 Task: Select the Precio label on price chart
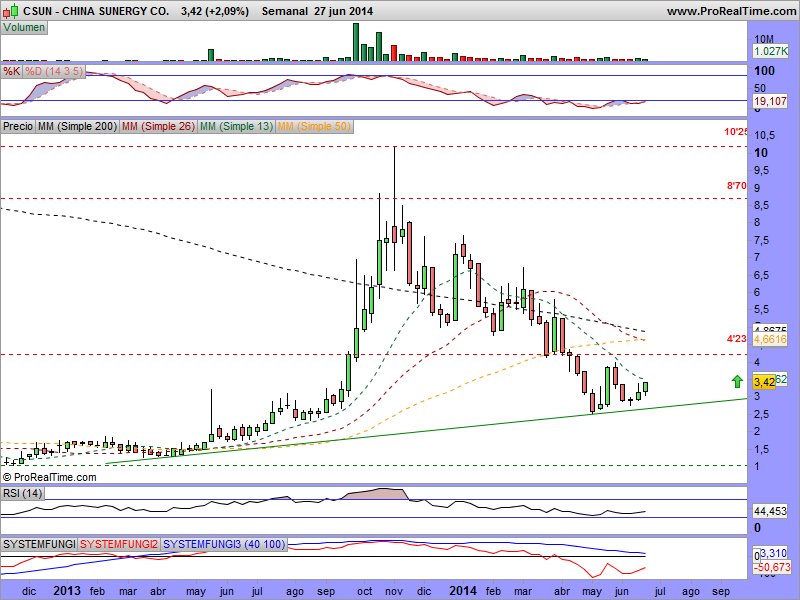pyautogui.click(x=18, y=126)
